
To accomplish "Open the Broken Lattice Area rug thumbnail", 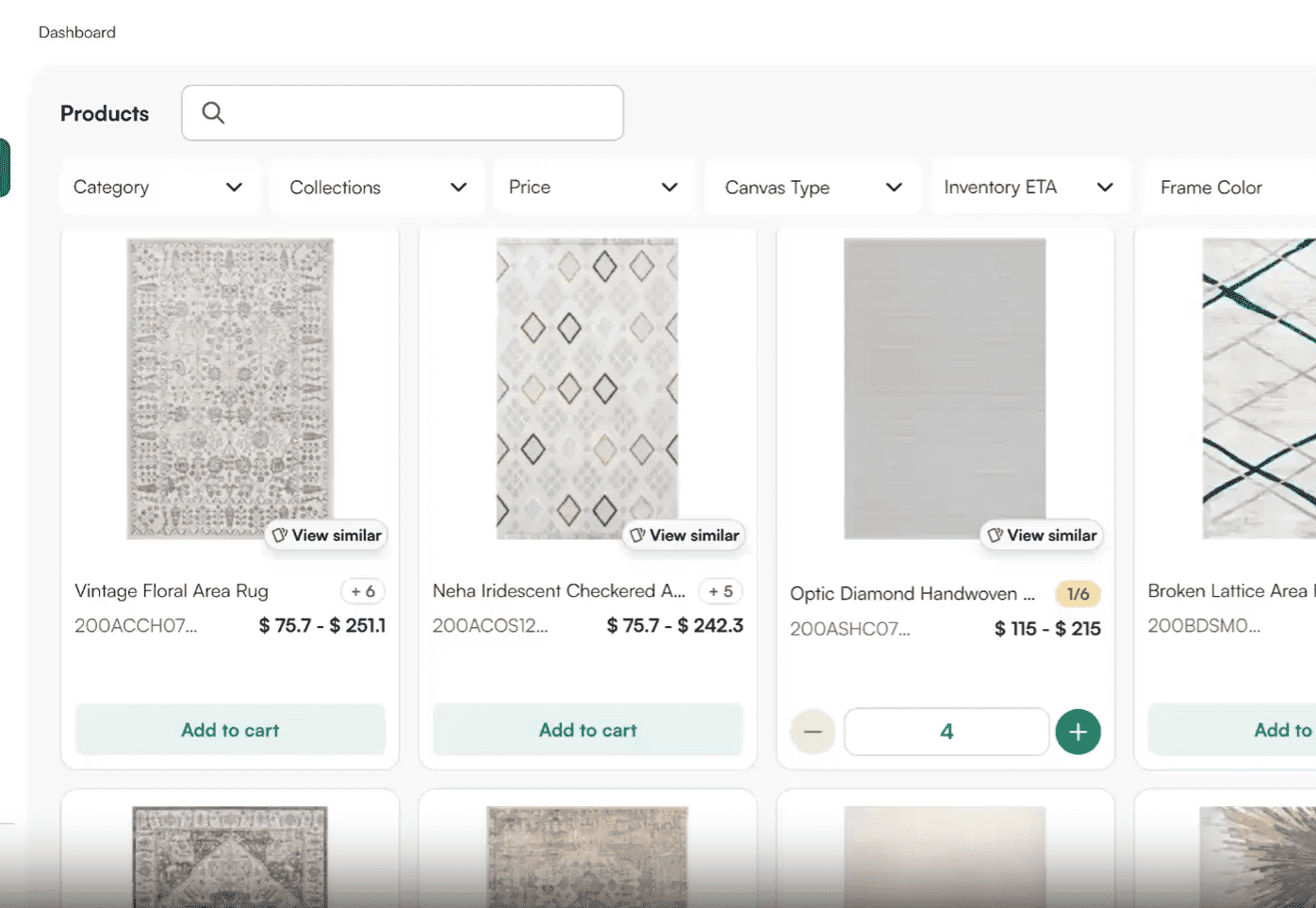I will point(1258,388).
